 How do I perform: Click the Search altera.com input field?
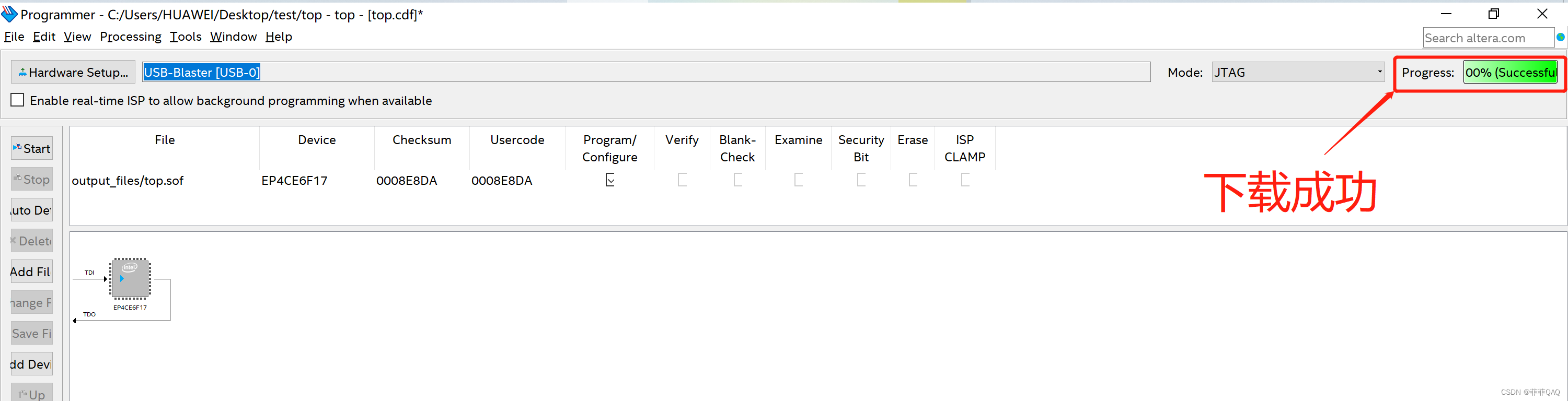coord(1488,38)
